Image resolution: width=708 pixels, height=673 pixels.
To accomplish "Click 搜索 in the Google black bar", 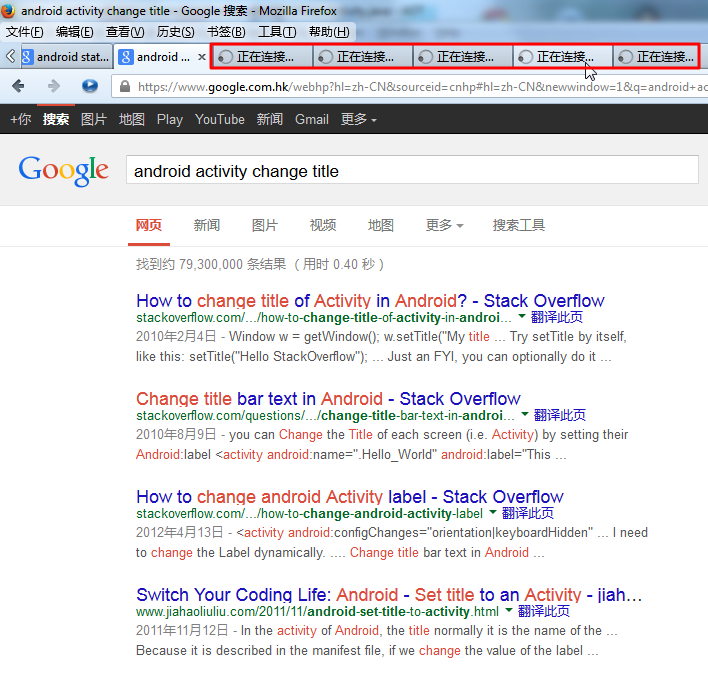I will coord(56,119).
